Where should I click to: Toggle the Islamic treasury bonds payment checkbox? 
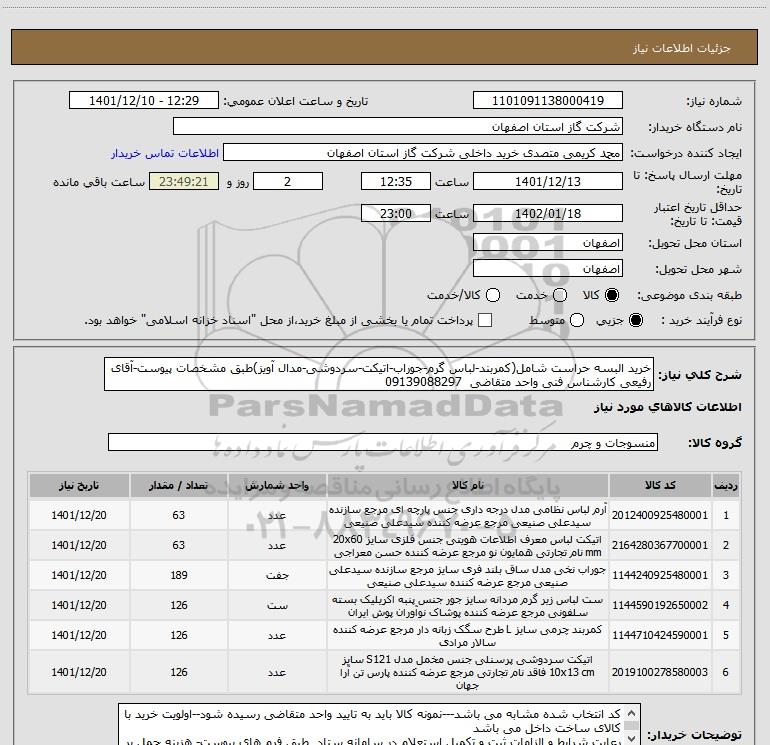(x=485, y=320)
